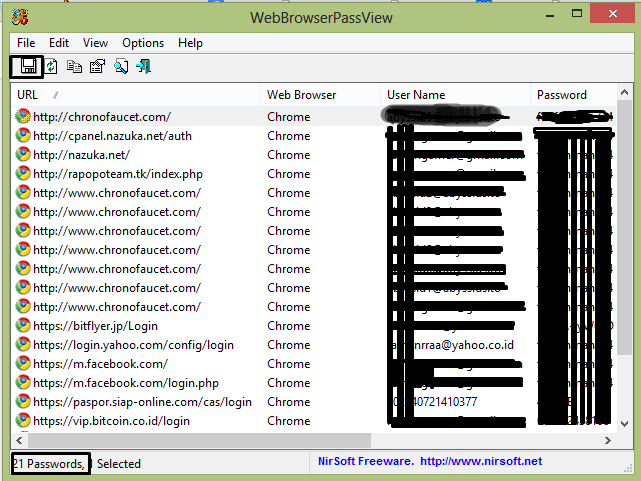Click Chrome icon beside rapopoteam.tk/index.php

[23, 174]
